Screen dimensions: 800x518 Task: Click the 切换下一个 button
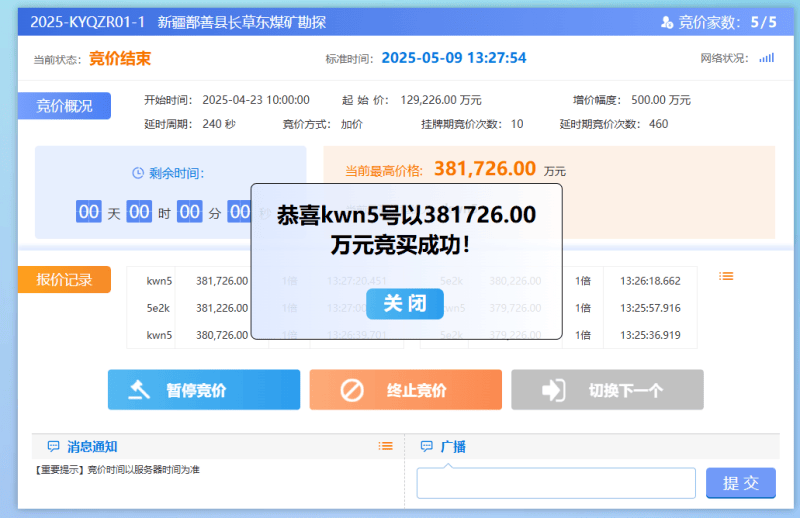point(607,390)
